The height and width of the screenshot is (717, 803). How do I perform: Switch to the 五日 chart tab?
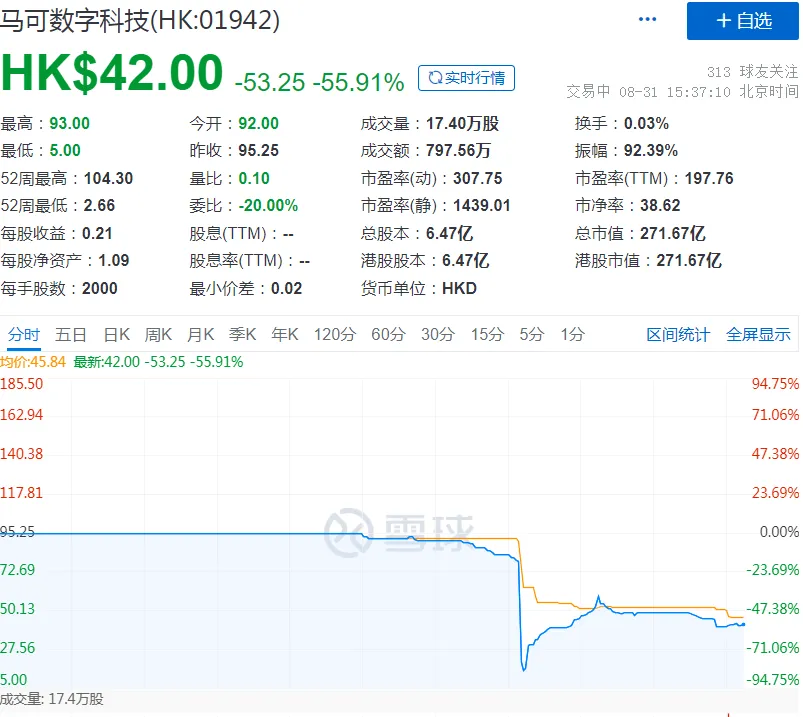(x=71, y=335)
